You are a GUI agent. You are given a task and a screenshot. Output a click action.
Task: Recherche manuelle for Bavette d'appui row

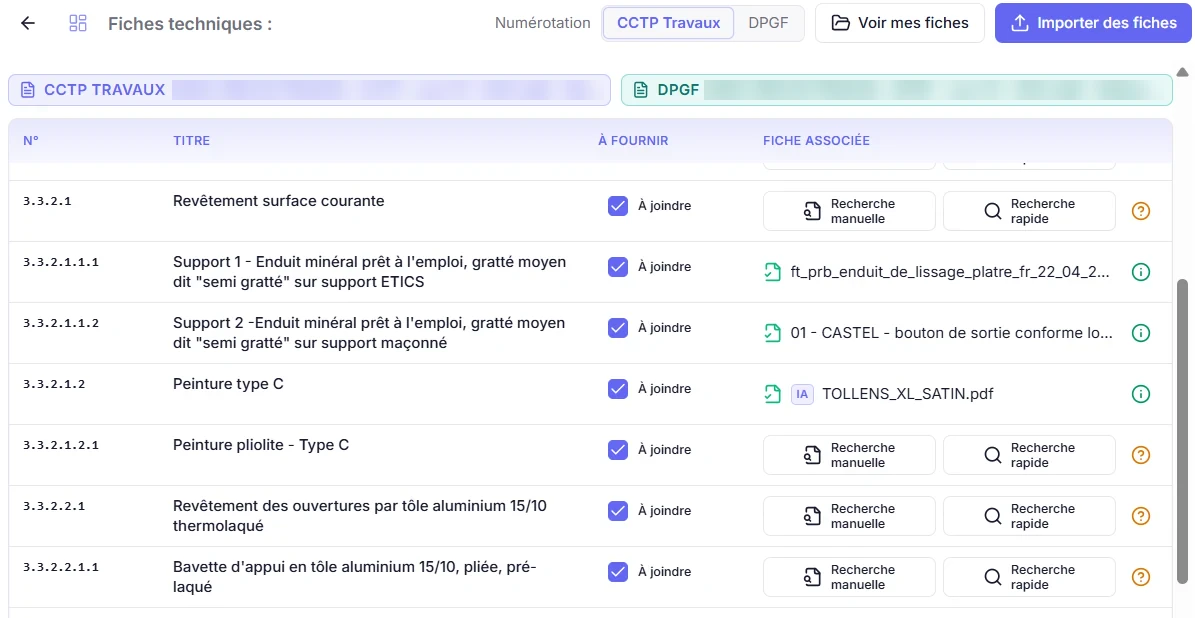pyautogui.click(x=849, y=577)
